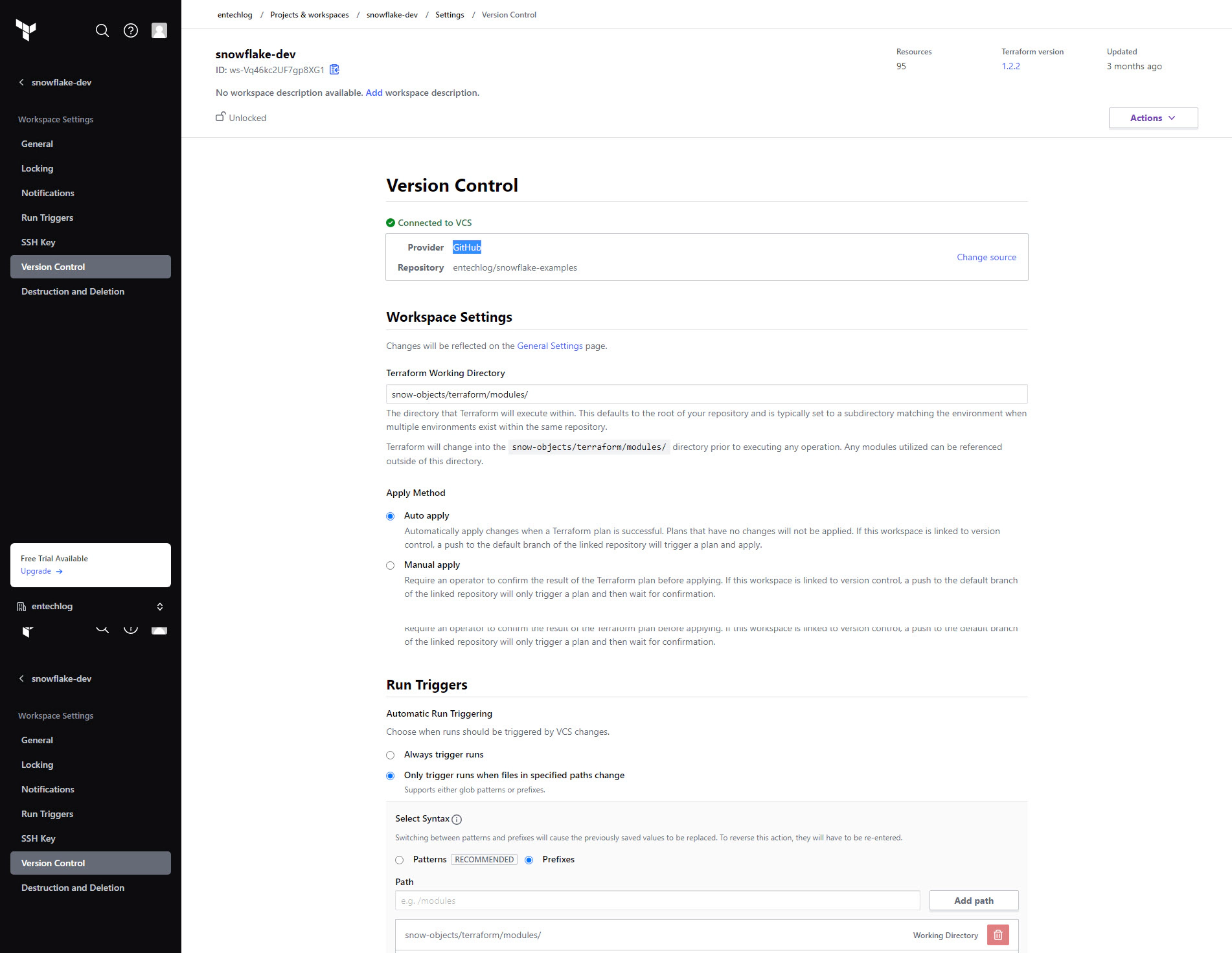The width and height of the screenshot is (1232, 953).
Task: Click the monospace snow-objects/terraform/modules/ code snippet
Action: click(589, 447)
